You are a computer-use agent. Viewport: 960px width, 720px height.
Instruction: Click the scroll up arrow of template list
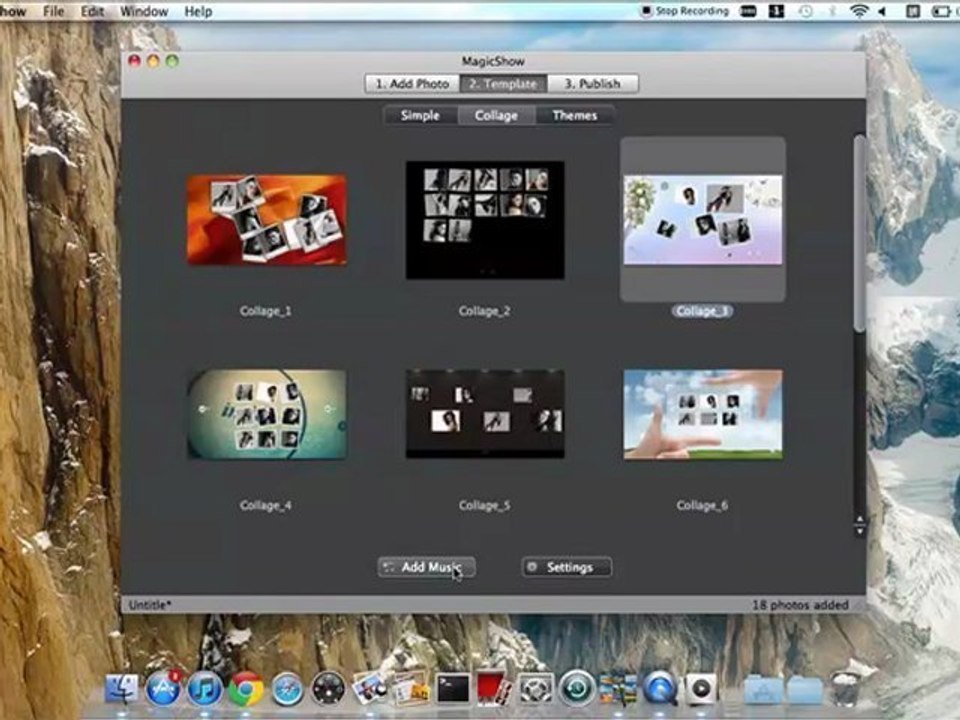point(860,520)
